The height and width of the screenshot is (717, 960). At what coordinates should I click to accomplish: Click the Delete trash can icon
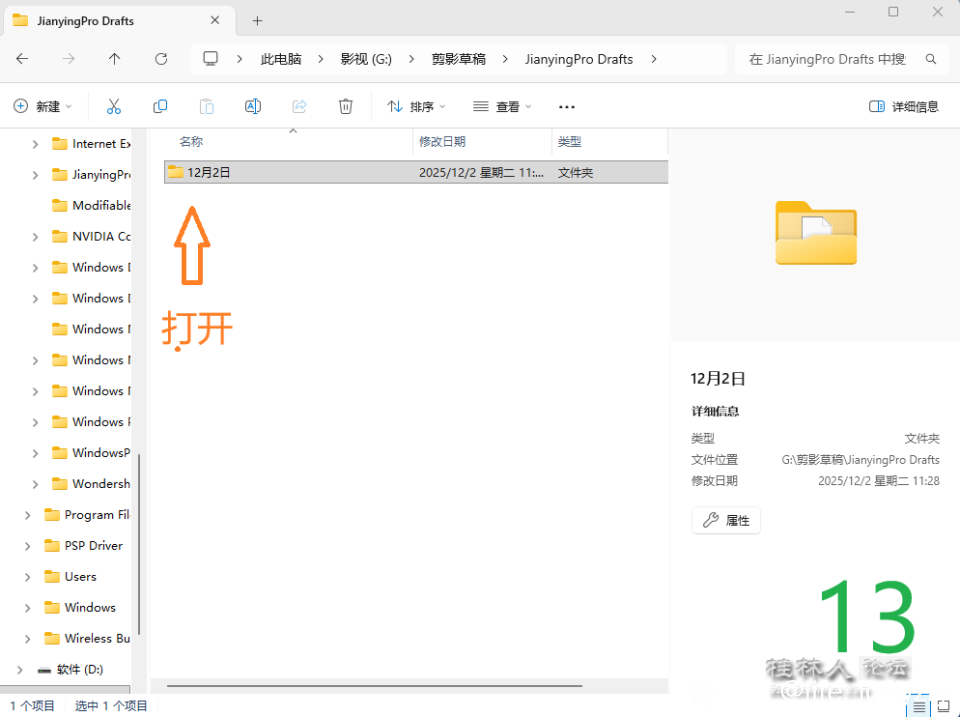[345, 106]
